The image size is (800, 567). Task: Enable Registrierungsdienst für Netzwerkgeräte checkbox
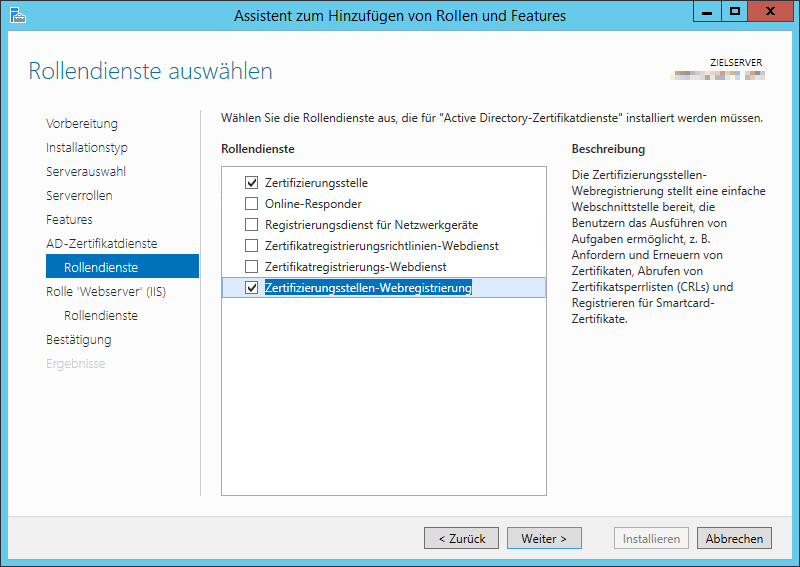[x=251, y=225]
